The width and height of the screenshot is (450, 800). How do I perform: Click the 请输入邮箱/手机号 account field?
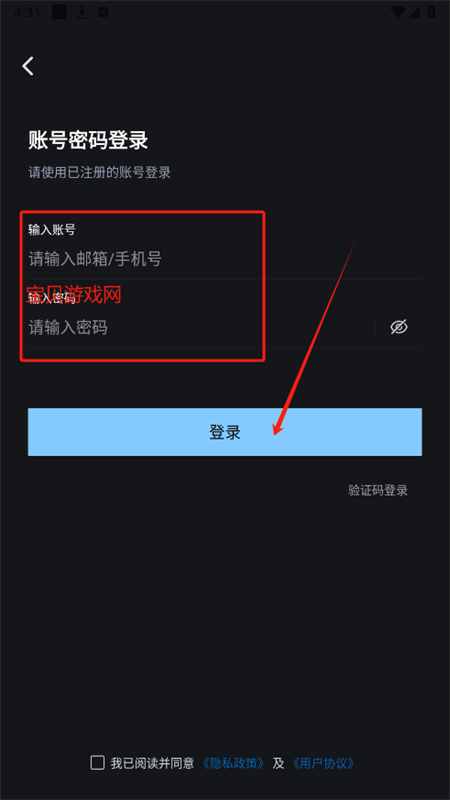(x=224, y=259)
